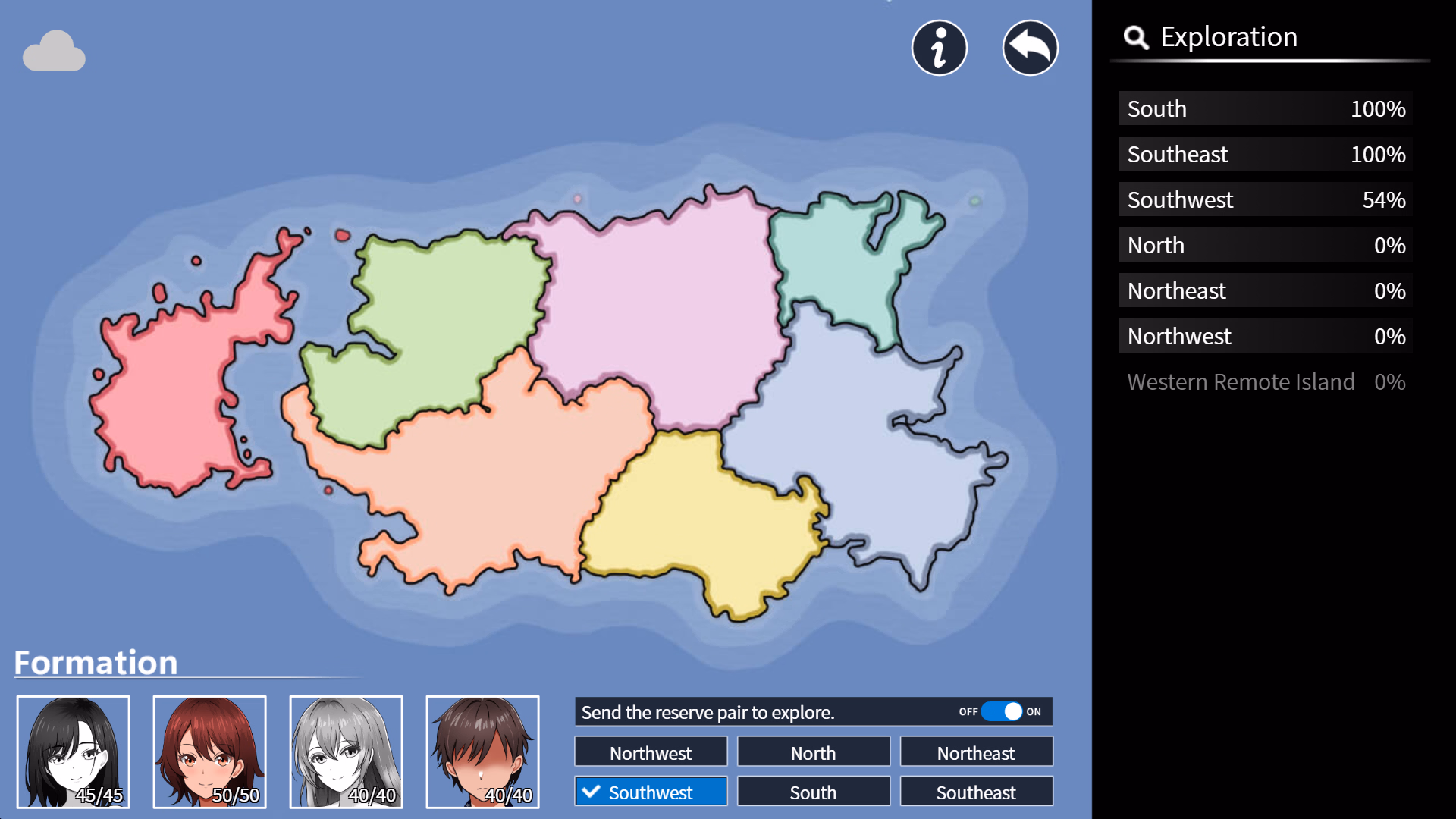Screen dimensions: 1456x819
Task: Toggle the reserve pair explore switch
Action: [1002, 711]
